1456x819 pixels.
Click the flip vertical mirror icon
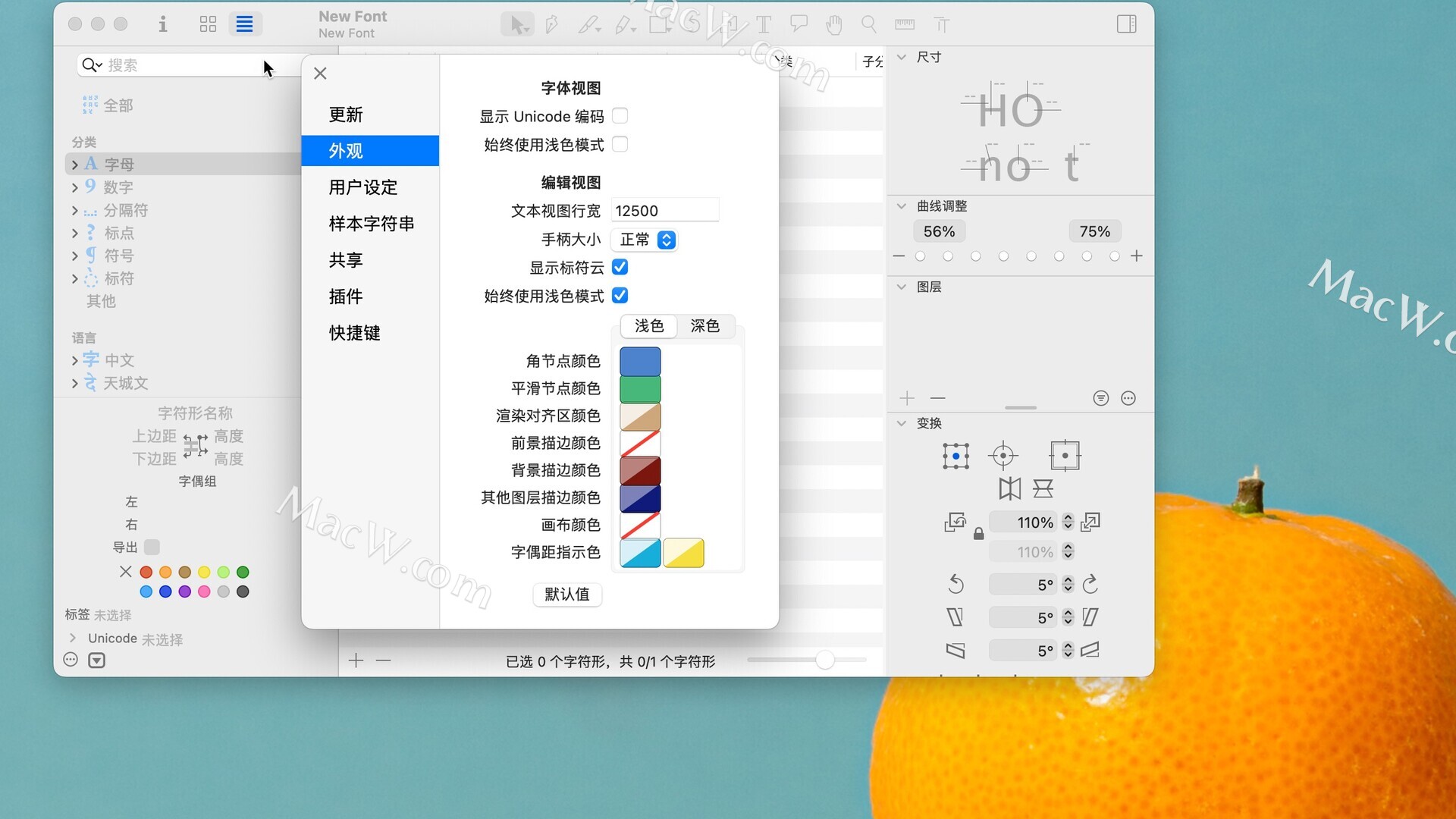[x=1043, y=488]
